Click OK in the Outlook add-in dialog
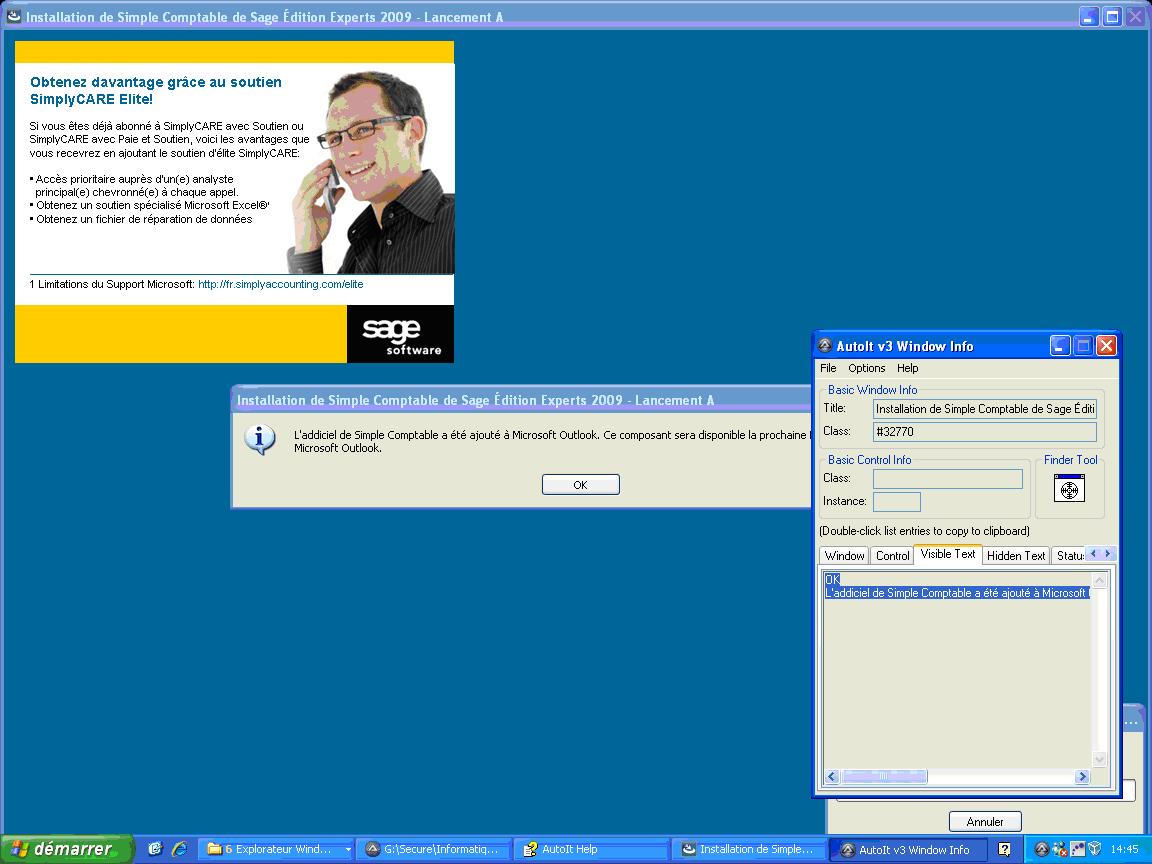Viewport: 1152px width, 864px height. pos(580,485)
